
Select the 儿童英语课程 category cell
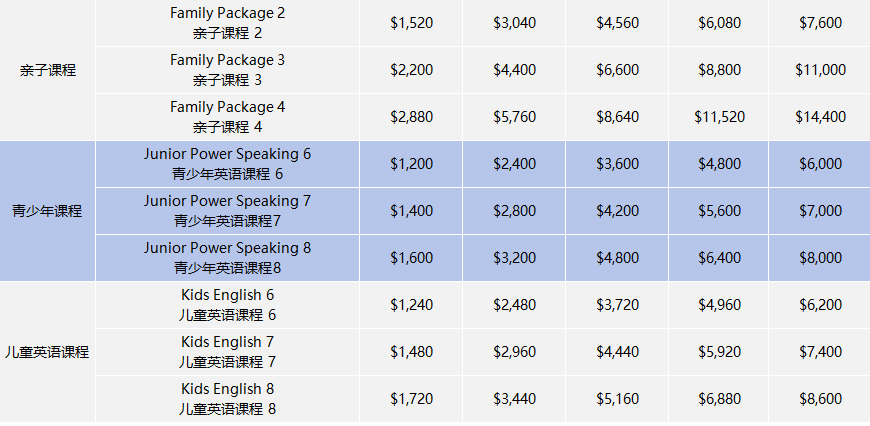pyautogui.click(x=47, y=352)
